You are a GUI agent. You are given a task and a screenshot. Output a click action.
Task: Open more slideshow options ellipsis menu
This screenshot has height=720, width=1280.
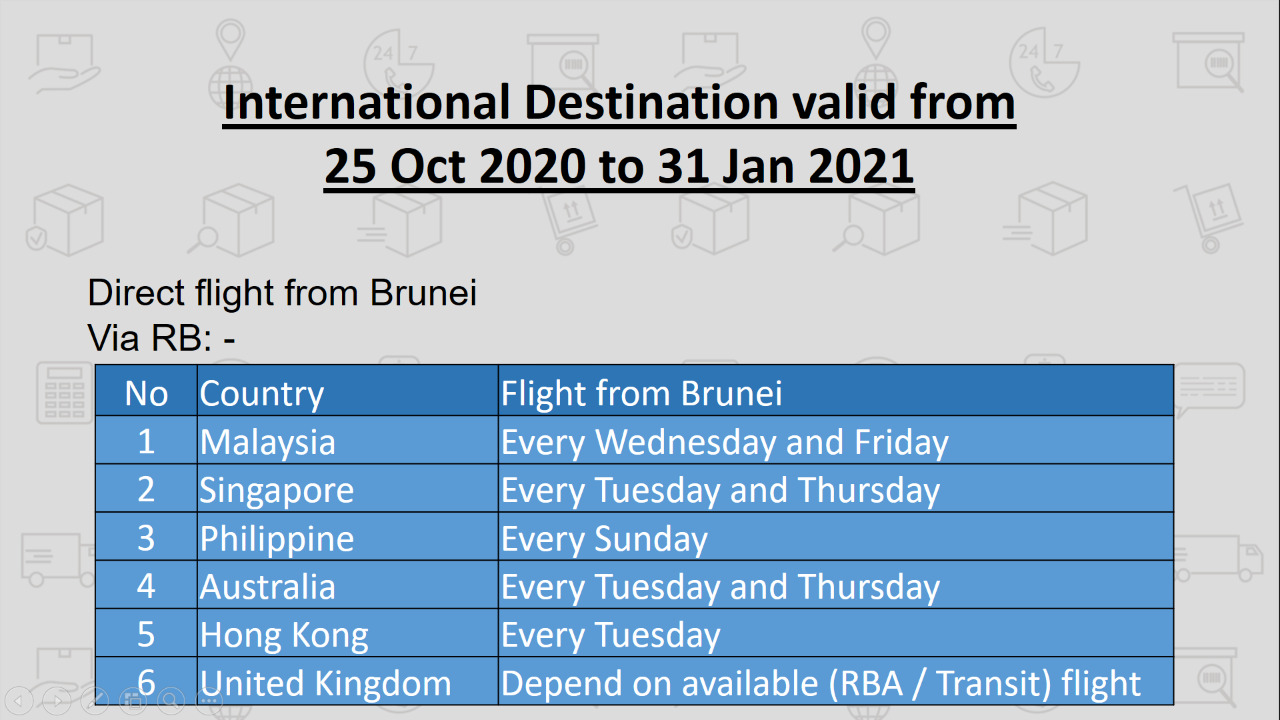pyautogui.click(x=209, y=701)
